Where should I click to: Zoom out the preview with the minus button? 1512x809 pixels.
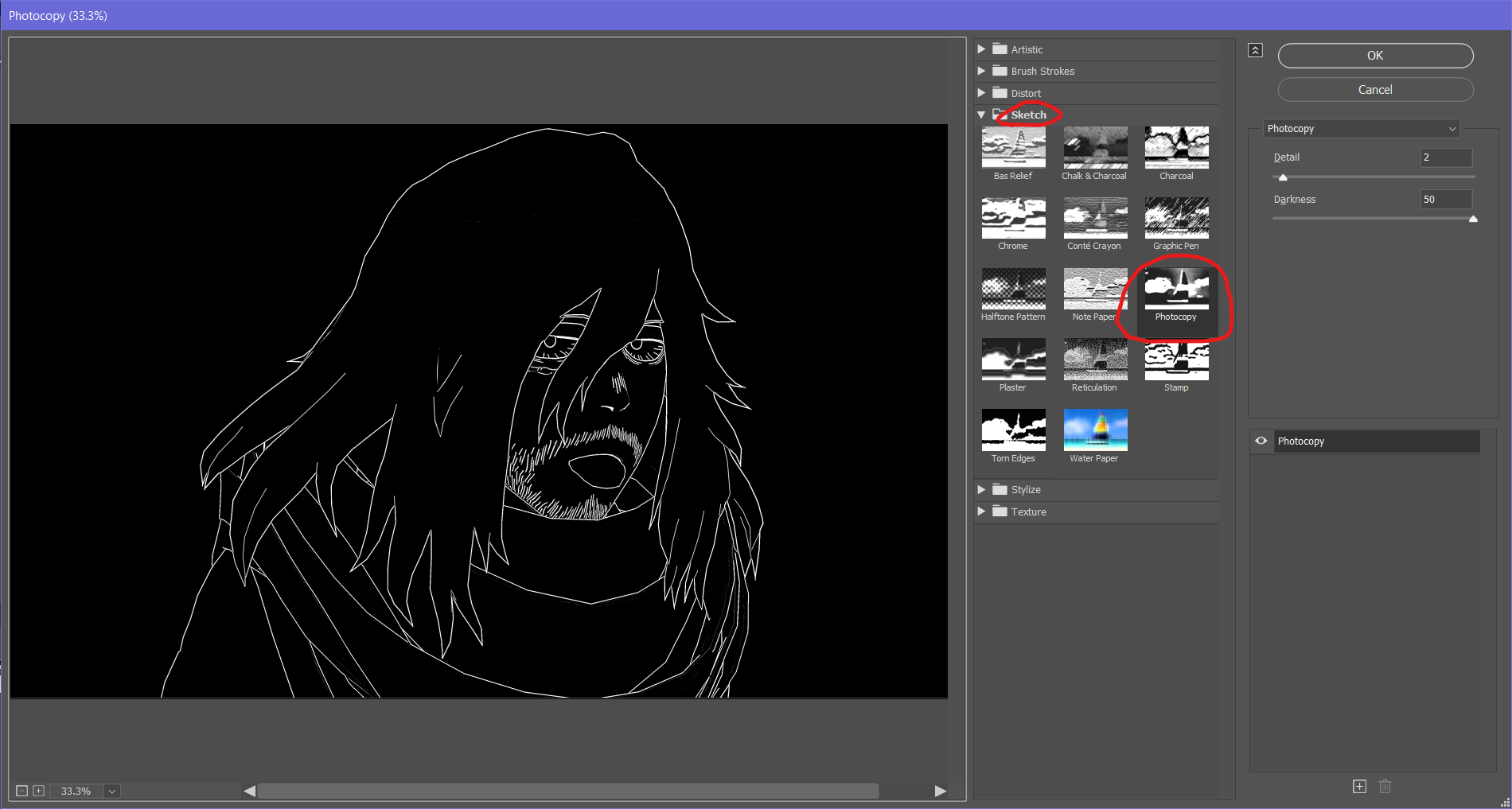[22, 791]
